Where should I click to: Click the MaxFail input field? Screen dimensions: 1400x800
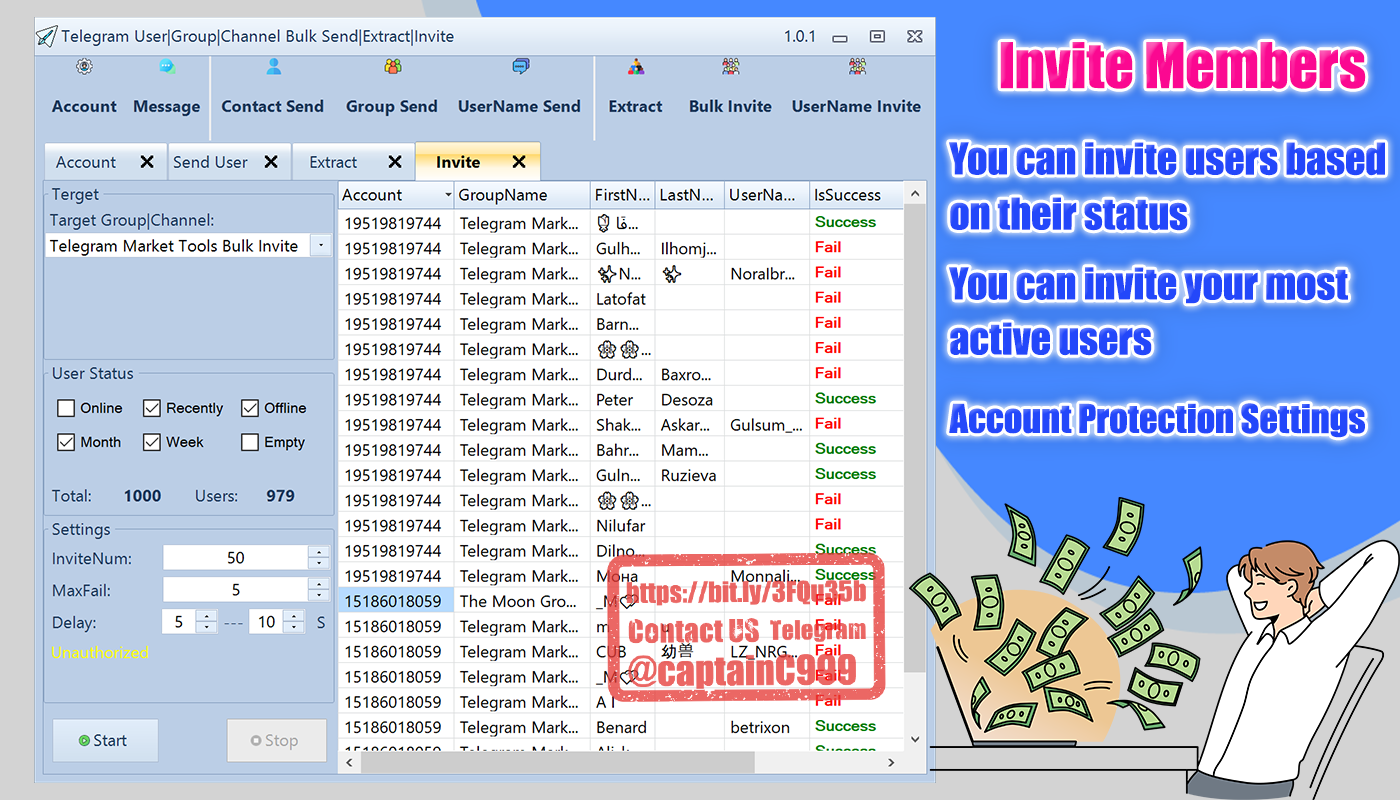click(236, 590)
